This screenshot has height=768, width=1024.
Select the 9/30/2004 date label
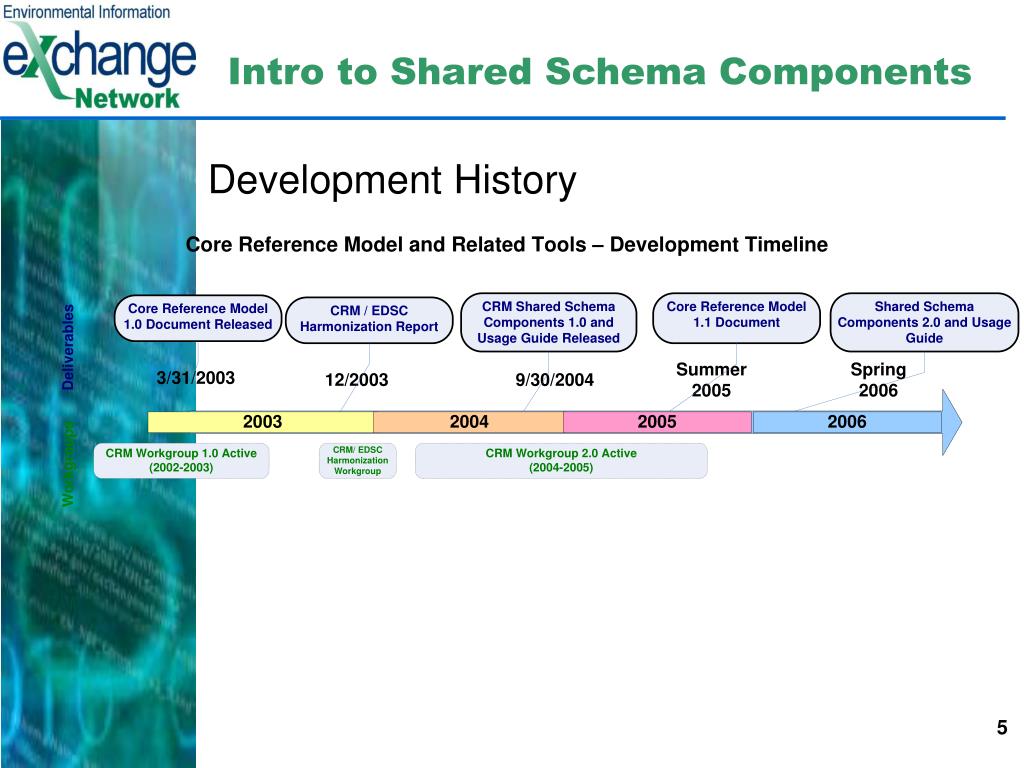[554, 380]
